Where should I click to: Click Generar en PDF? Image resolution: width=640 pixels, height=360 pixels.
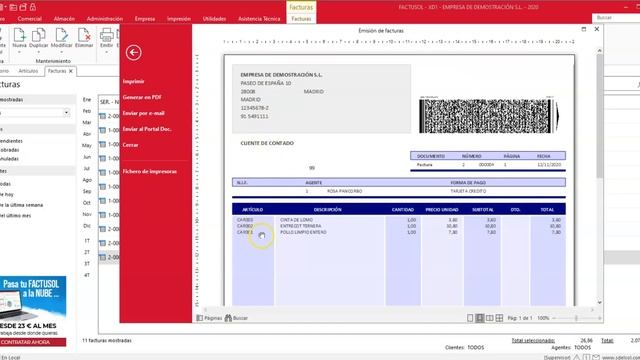pyautogui.click(x=142, y=97)
